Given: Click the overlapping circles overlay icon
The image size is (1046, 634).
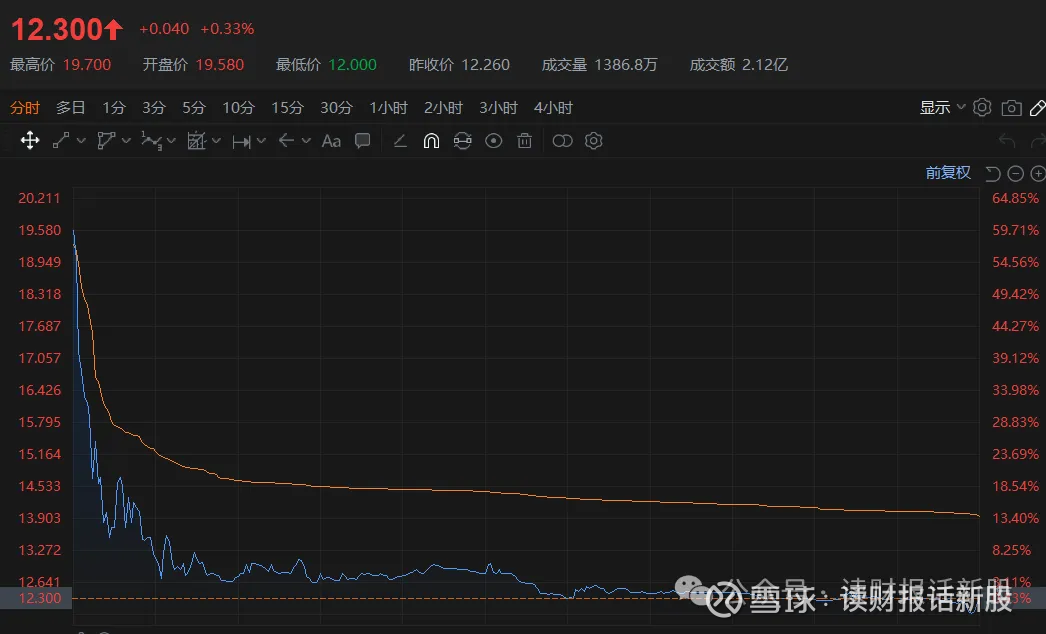Looking at the screenshot, I should coord(562,141).
